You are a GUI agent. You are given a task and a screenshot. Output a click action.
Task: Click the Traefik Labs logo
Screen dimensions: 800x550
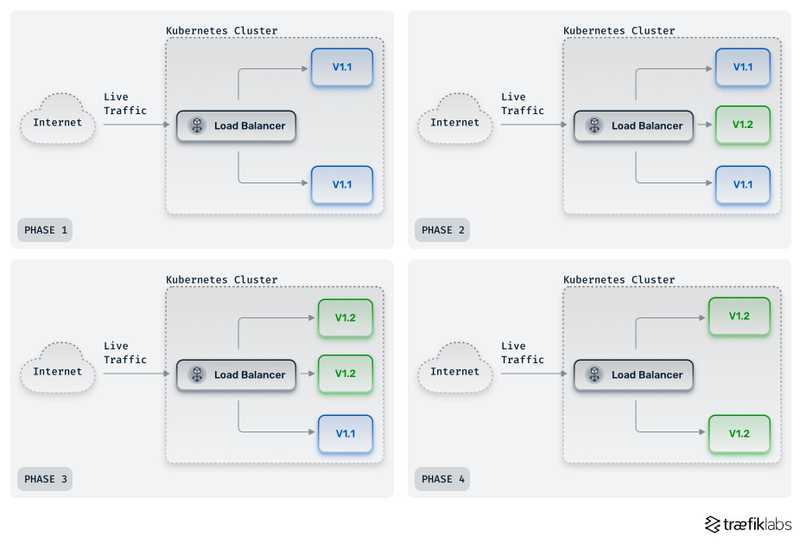748,525
